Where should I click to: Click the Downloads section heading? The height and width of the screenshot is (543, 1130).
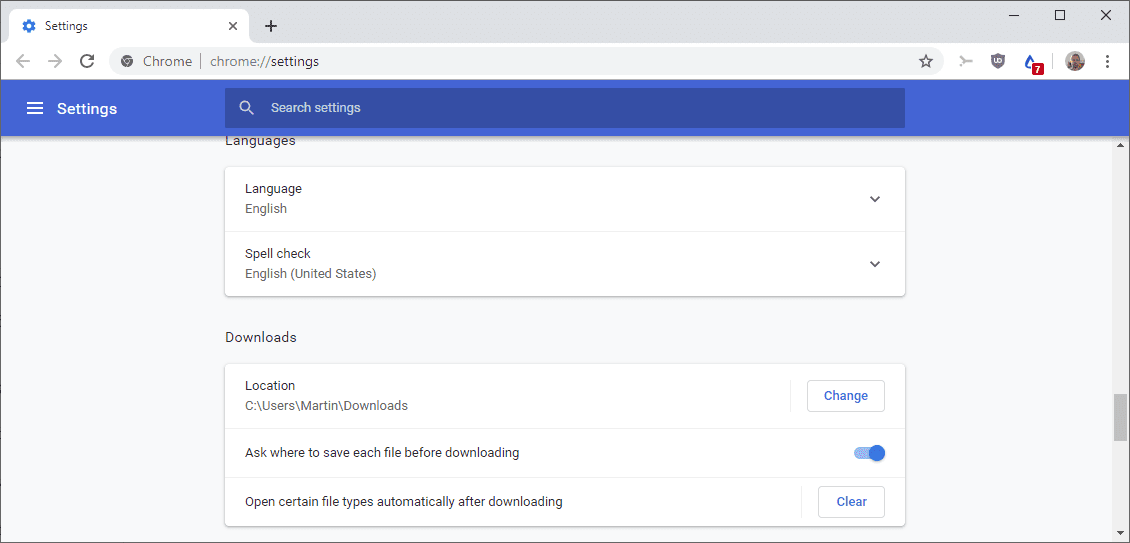261,337
